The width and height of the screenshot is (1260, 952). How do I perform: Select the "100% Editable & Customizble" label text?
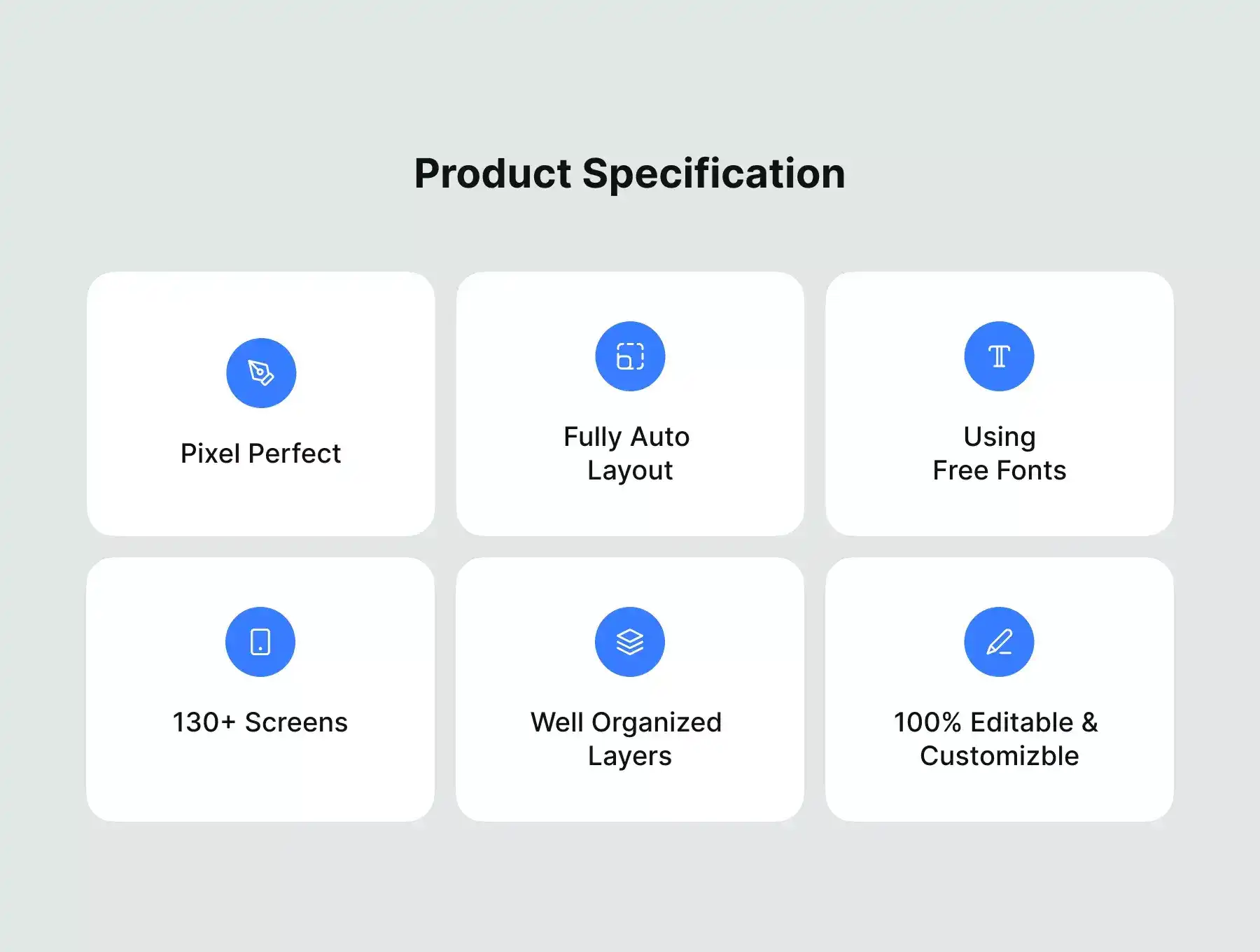pos(997,739)
